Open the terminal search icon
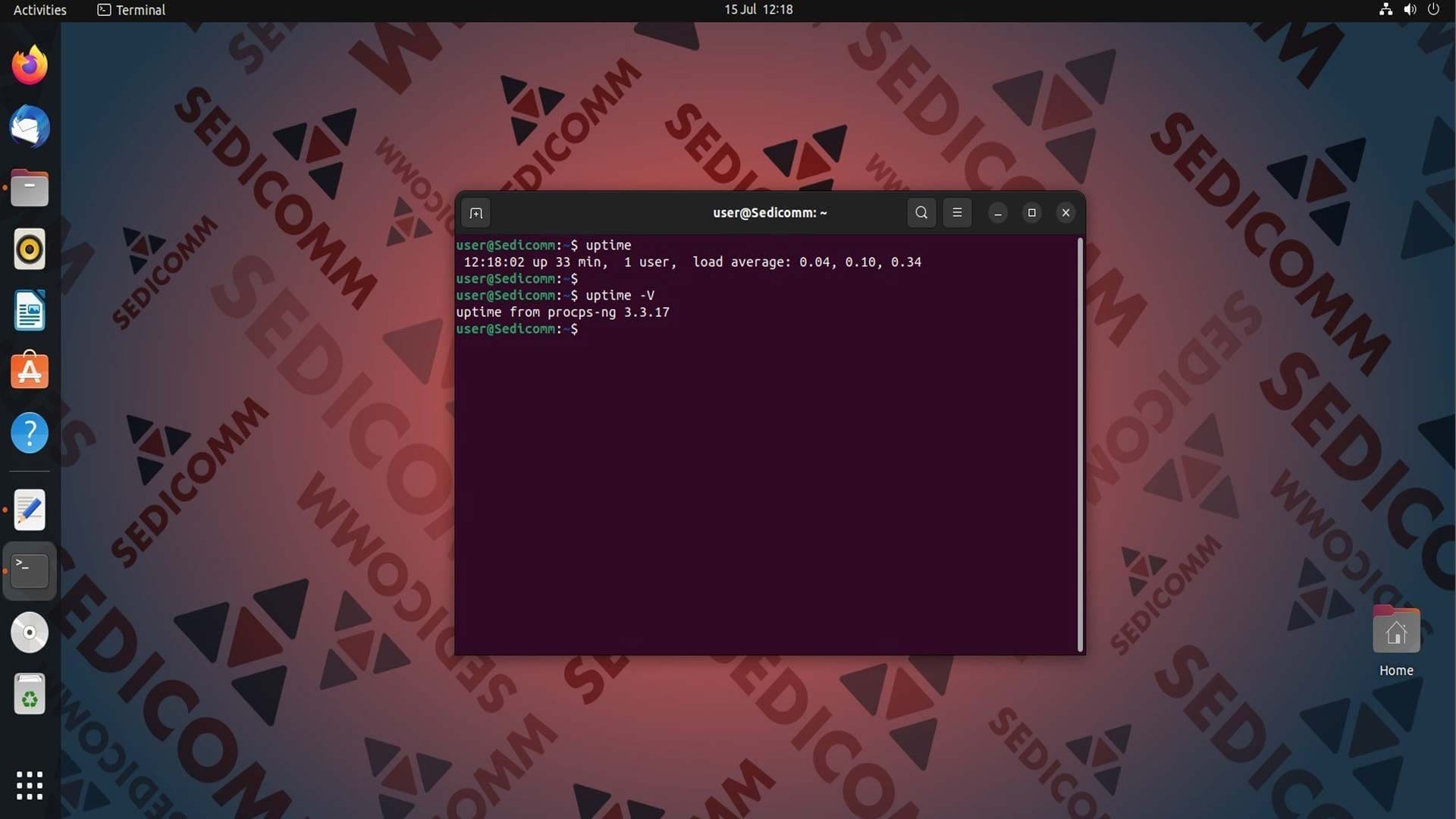Image resolution: width=1456 pixels, height=819 pixels. pyautogui.click(x=921, y=213)
